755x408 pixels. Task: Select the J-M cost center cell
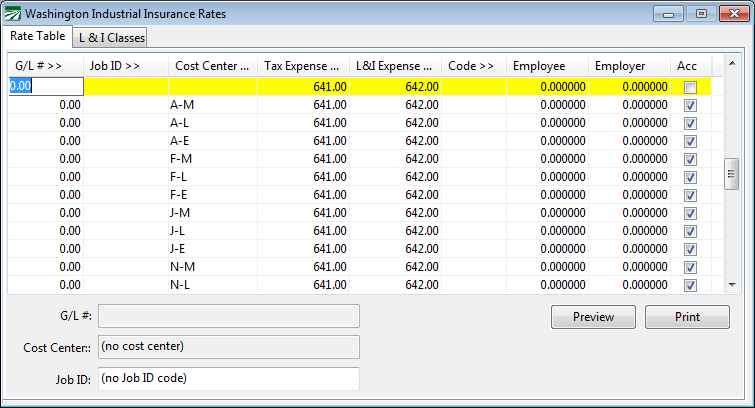pos(213,213)
